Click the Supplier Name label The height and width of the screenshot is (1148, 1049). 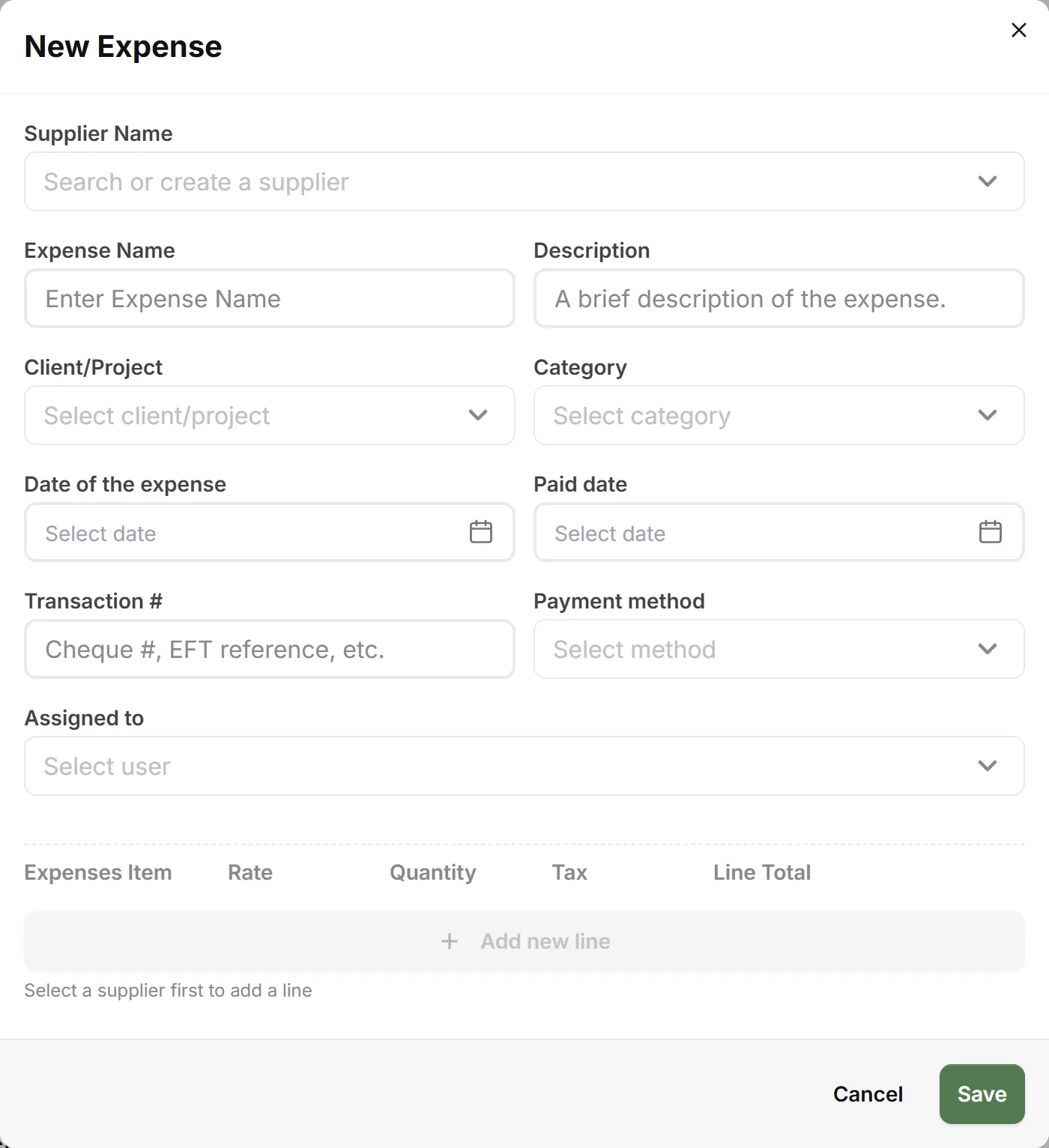[x=98, y=133]
